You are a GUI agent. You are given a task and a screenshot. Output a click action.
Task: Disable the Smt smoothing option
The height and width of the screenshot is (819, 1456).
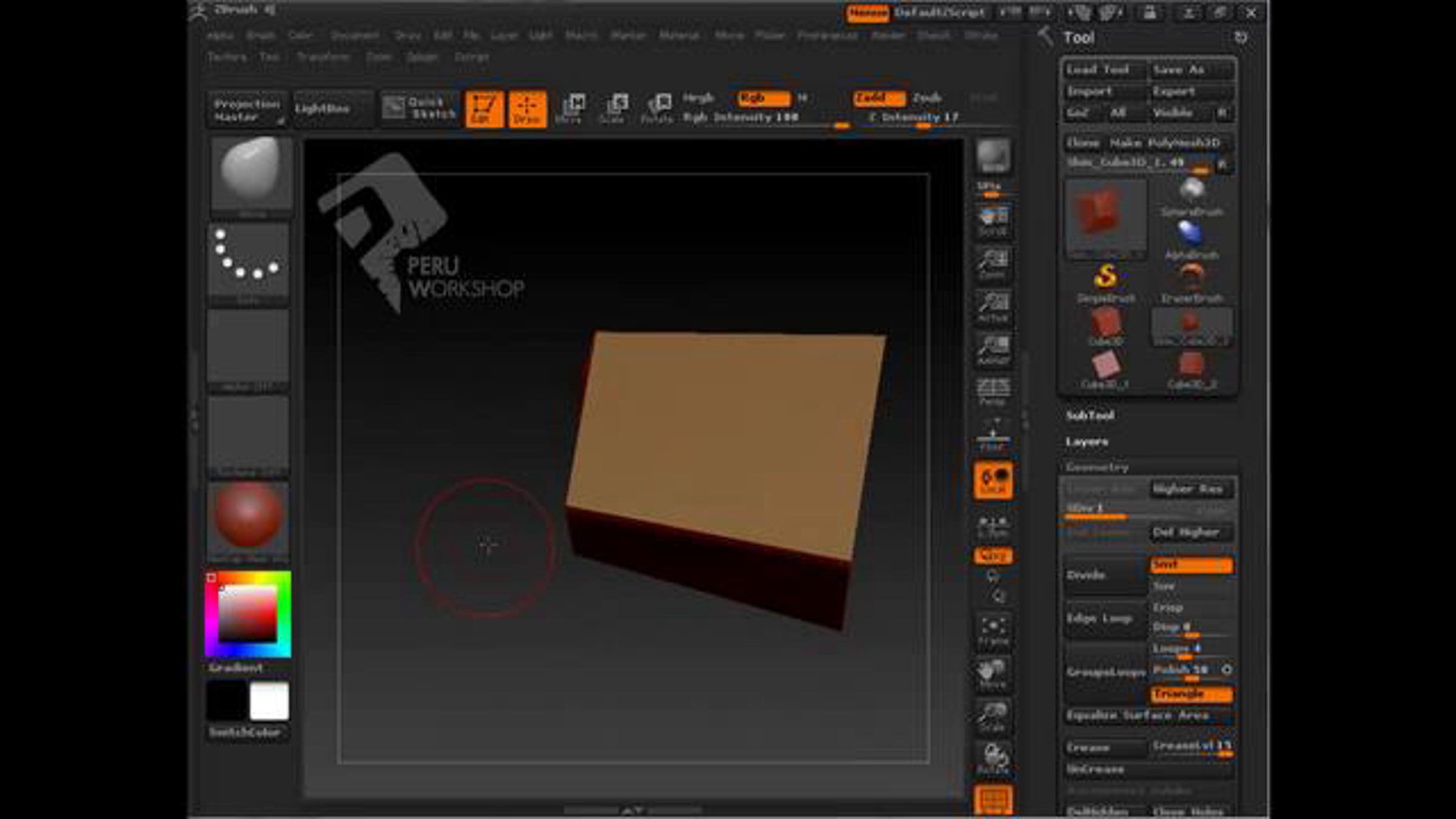[x=1191, y=565]
